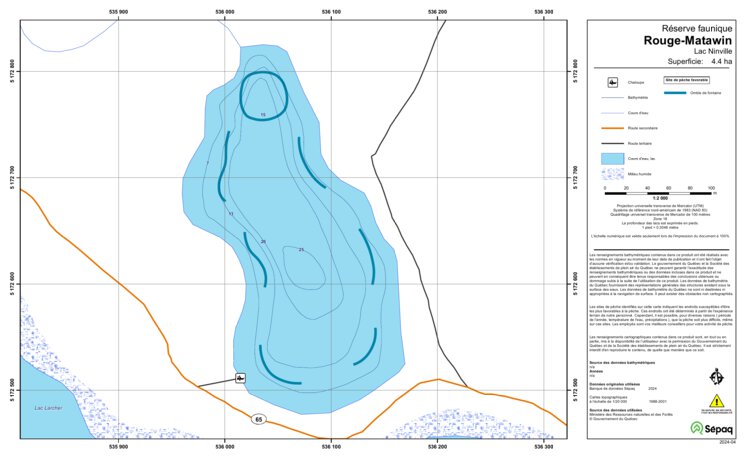The height and width of the screenshot is (459, 756).
Task: Click the 5 172 500 label on the right edge
Action: tap(575, 390)
